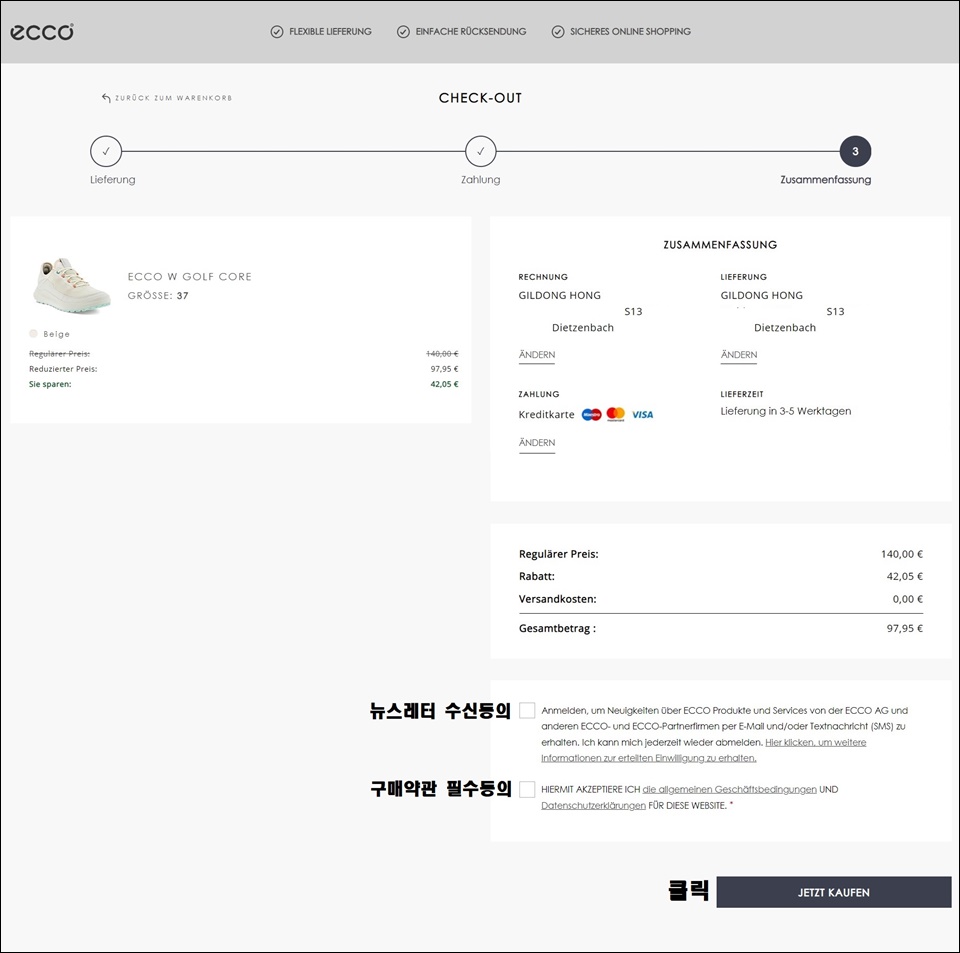
Task: Go to the Zahlung step circle
Action: click(x=481, y=151)
